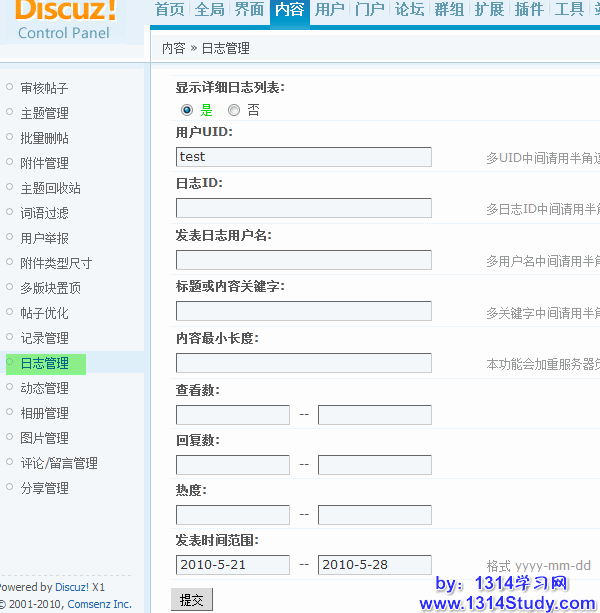Click the 标题或内容关键字 input box
This screenshot has width=600, height=613.
[303, 311]
